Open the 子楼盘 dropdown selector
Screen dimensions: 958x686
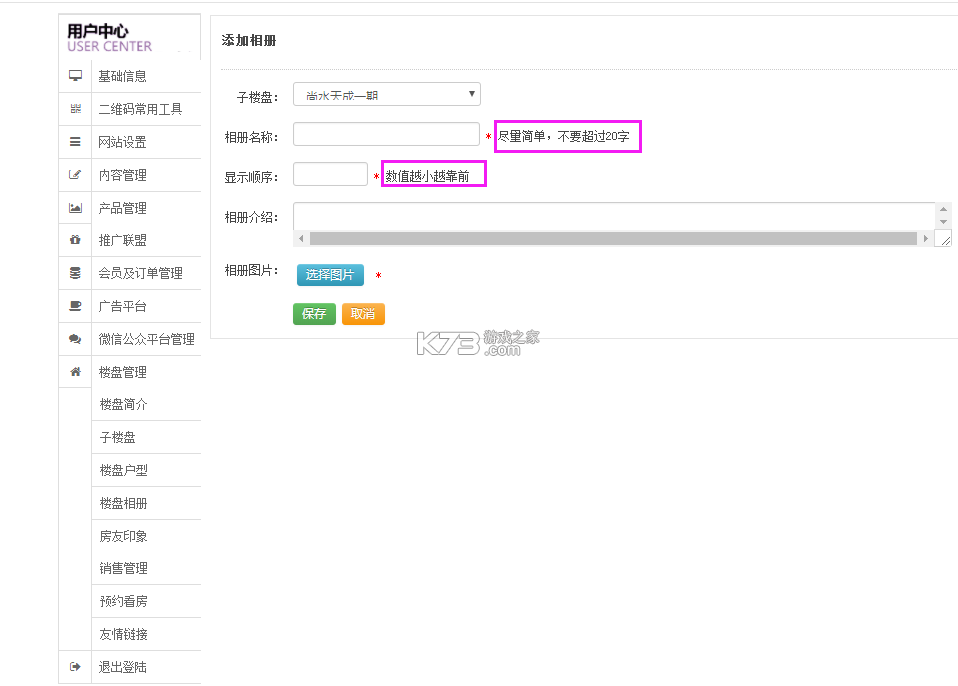[387, 94]
